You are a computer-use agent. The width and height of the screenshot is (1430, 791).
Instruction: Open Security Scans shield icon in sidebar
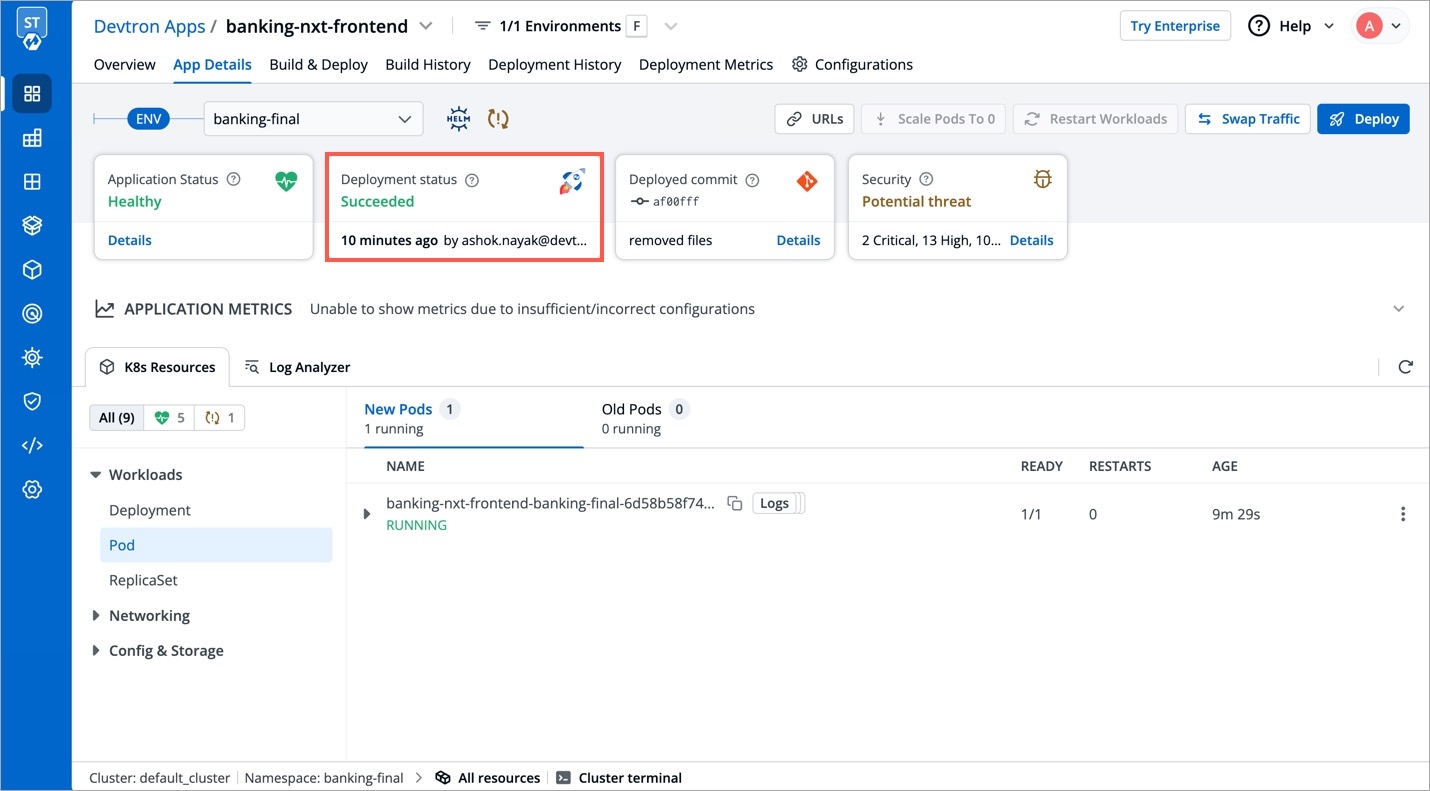tap(32, 401)
